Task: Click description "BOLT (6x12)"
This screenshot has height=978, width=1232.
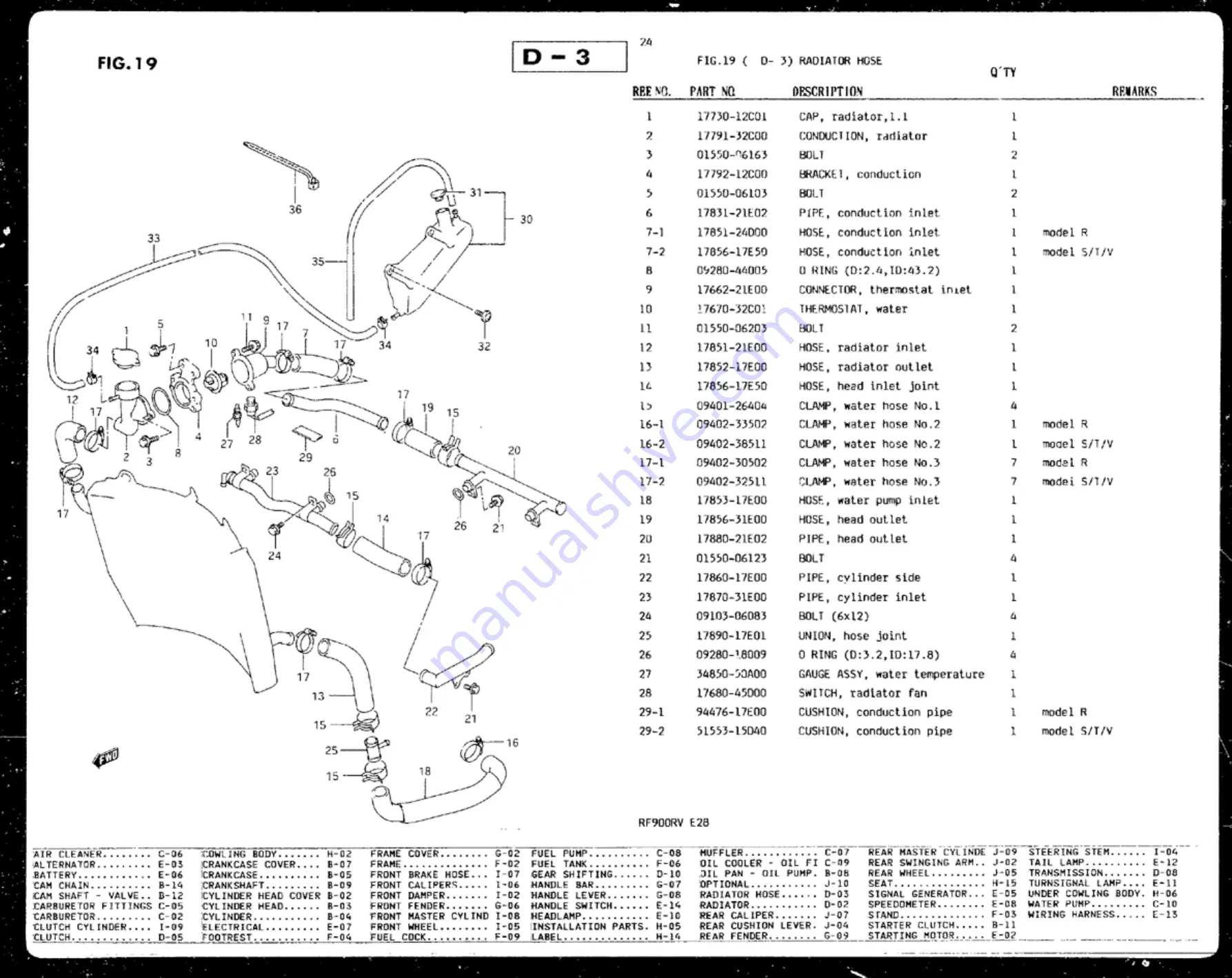Action: click(834, 616)
